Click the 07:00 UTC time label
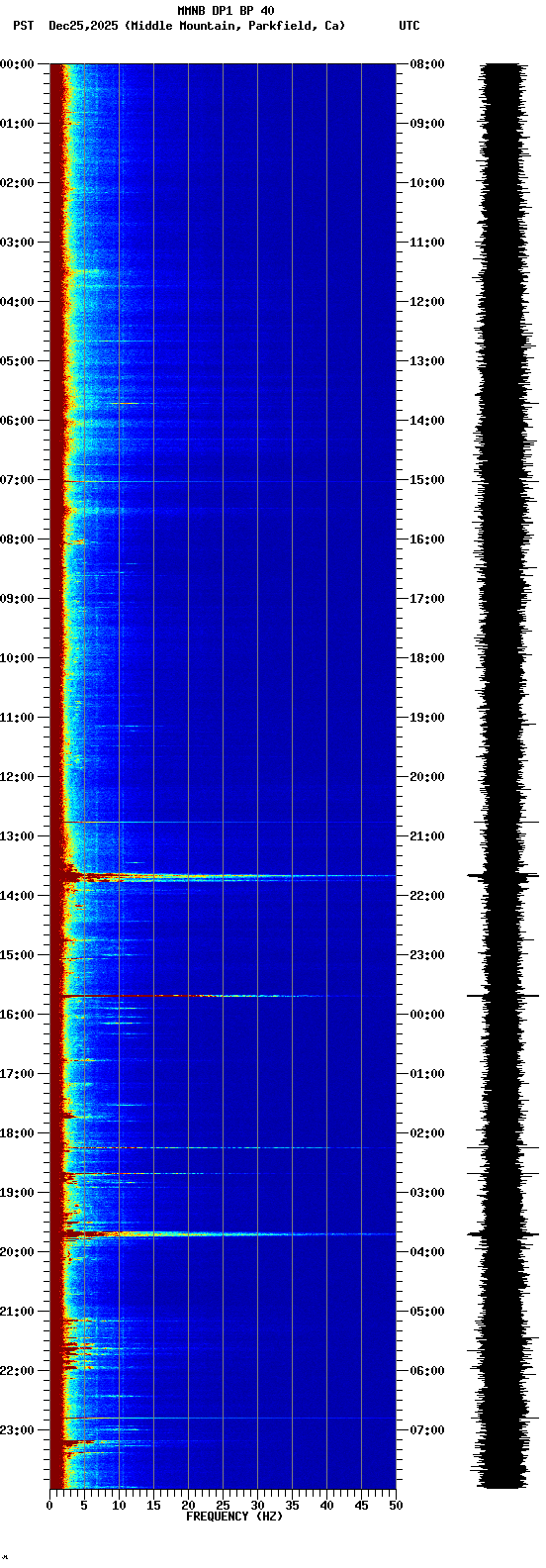This screenshot has width=546, height=1568. click(x=427, y=1430)
